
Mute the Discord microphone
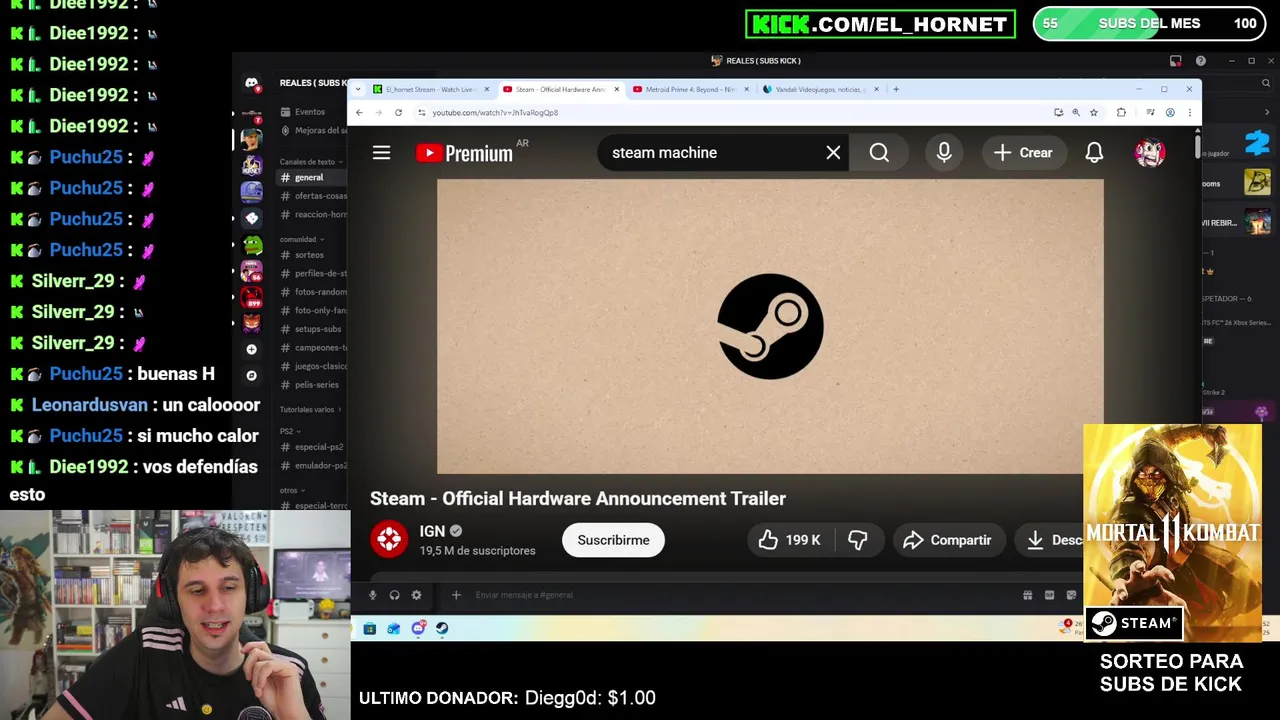coord(372,595)
